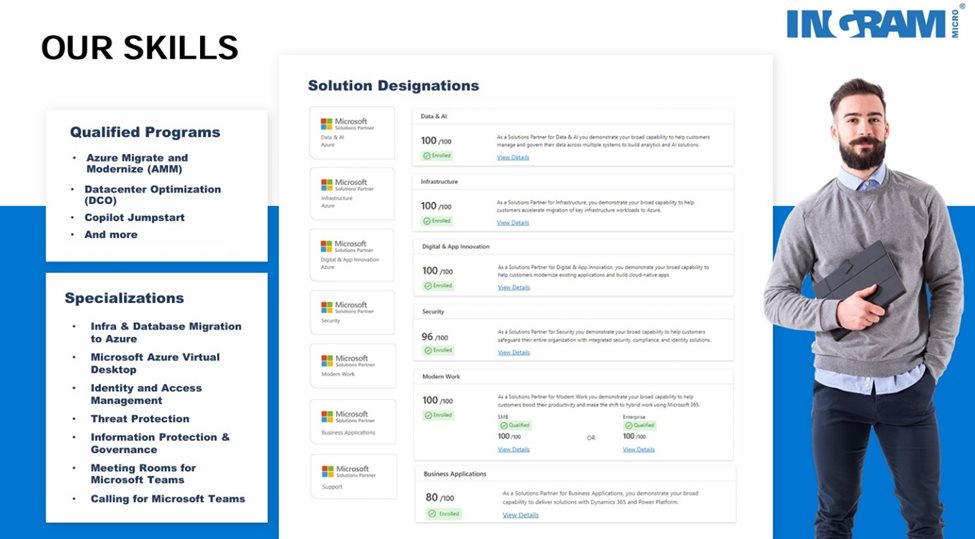Click the Enrolled badge under Business Applications
This screenshot has width=975, height=539.
pos(444,514)
